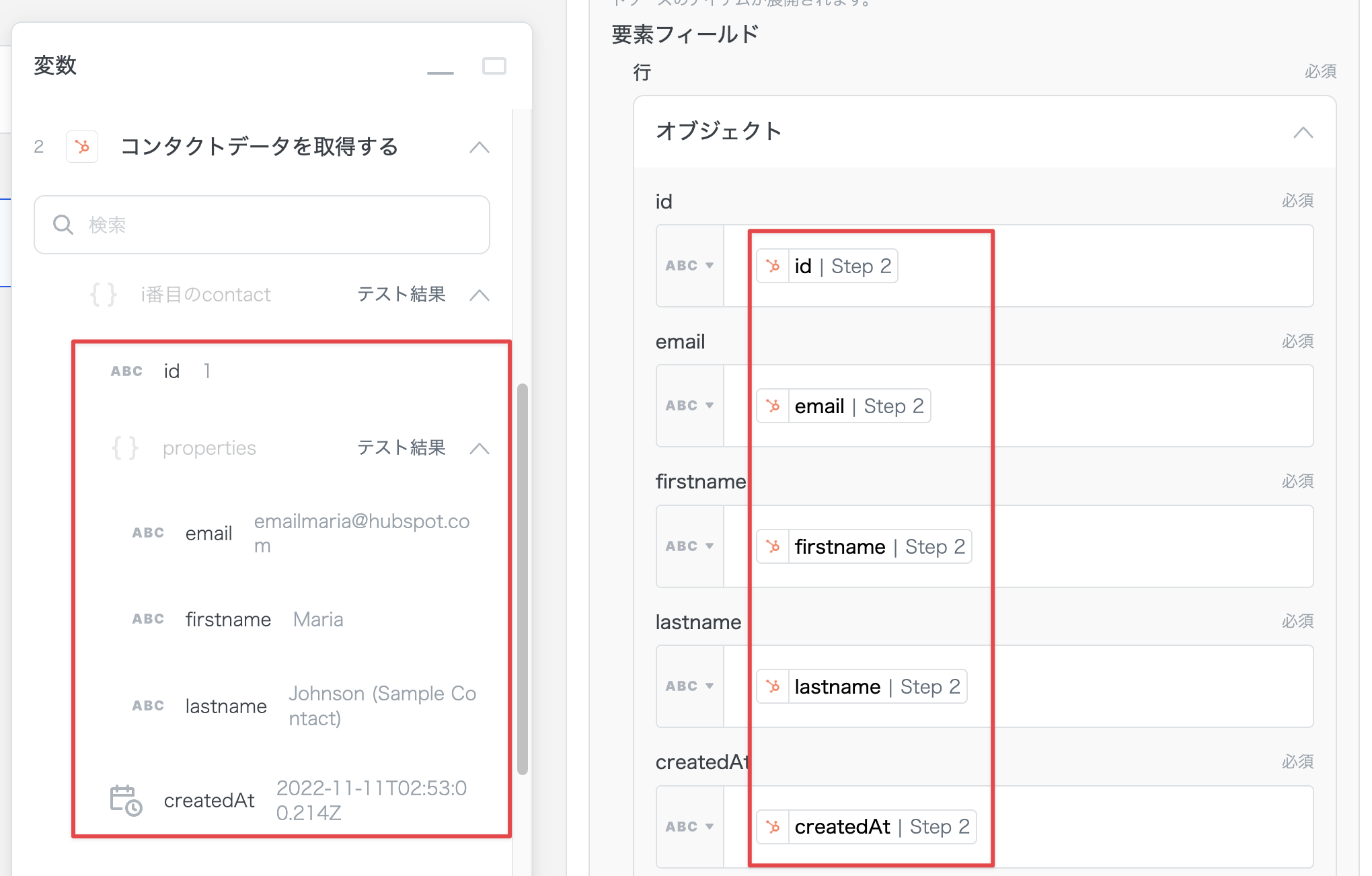This screenshot has height=876, width=1372.
Task: Collapse the オブジェクト section
Action: 1303,132
